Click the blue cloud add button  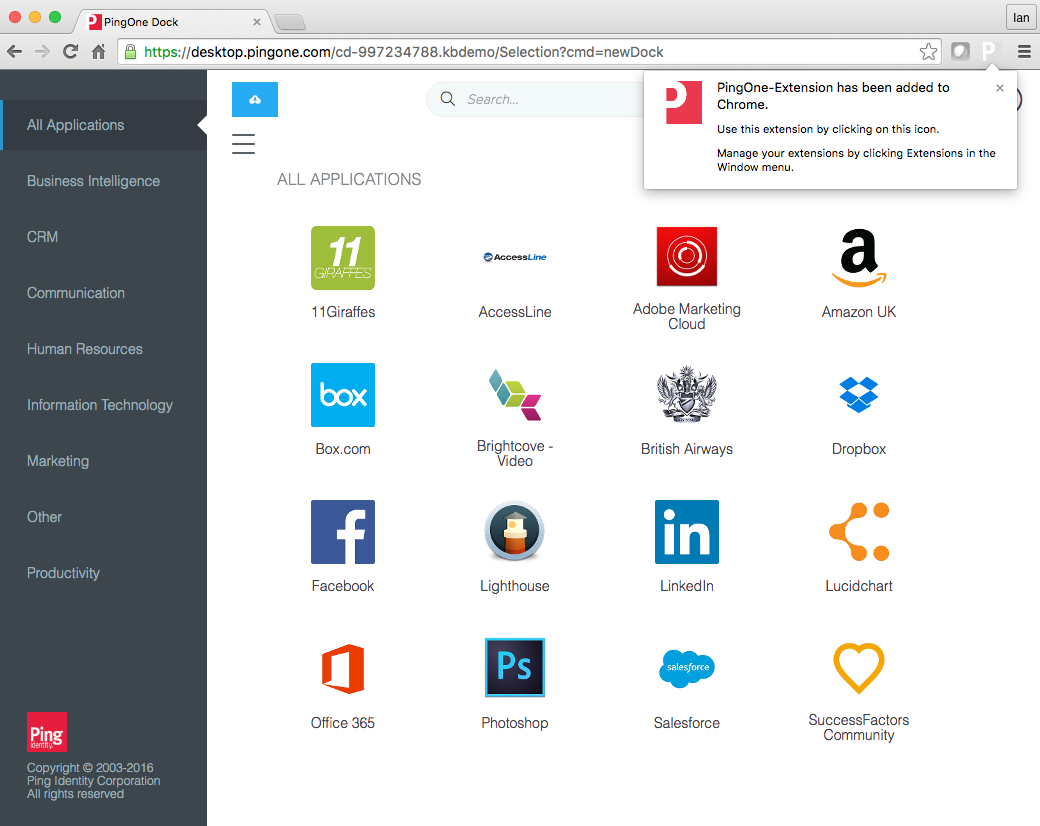(x=255, y=99)
